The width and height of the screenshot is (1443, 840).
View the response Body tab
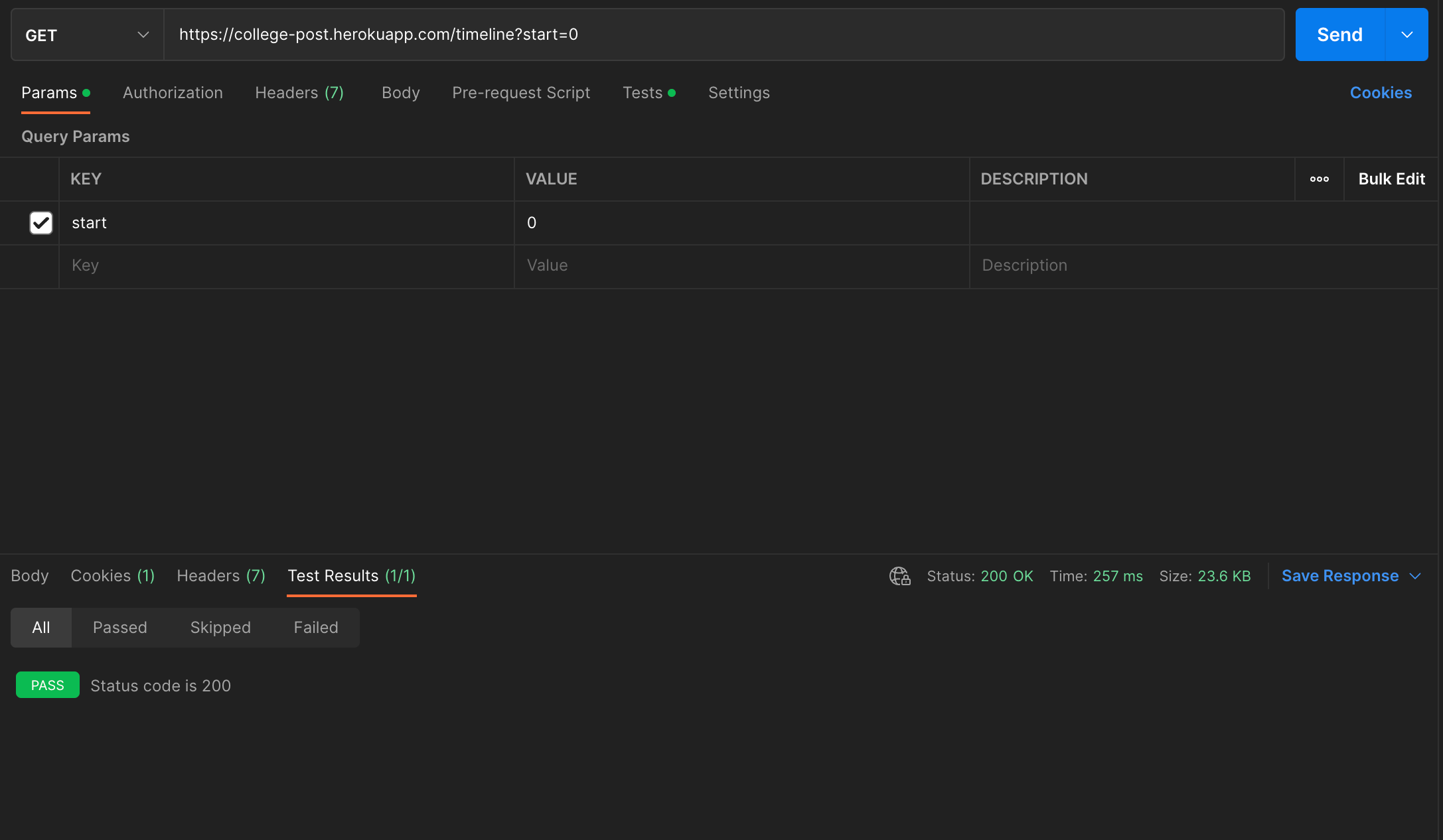click(30, 576)
